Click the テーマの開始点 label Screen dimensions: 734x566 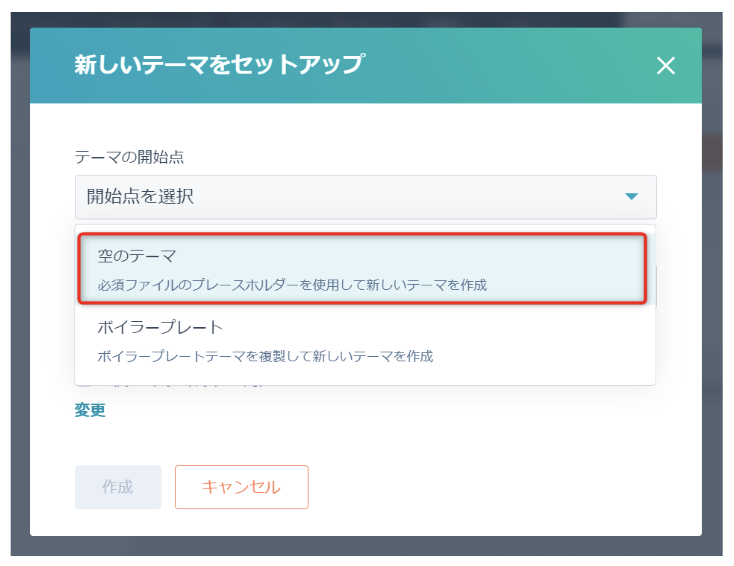click(x=129, y=157)
